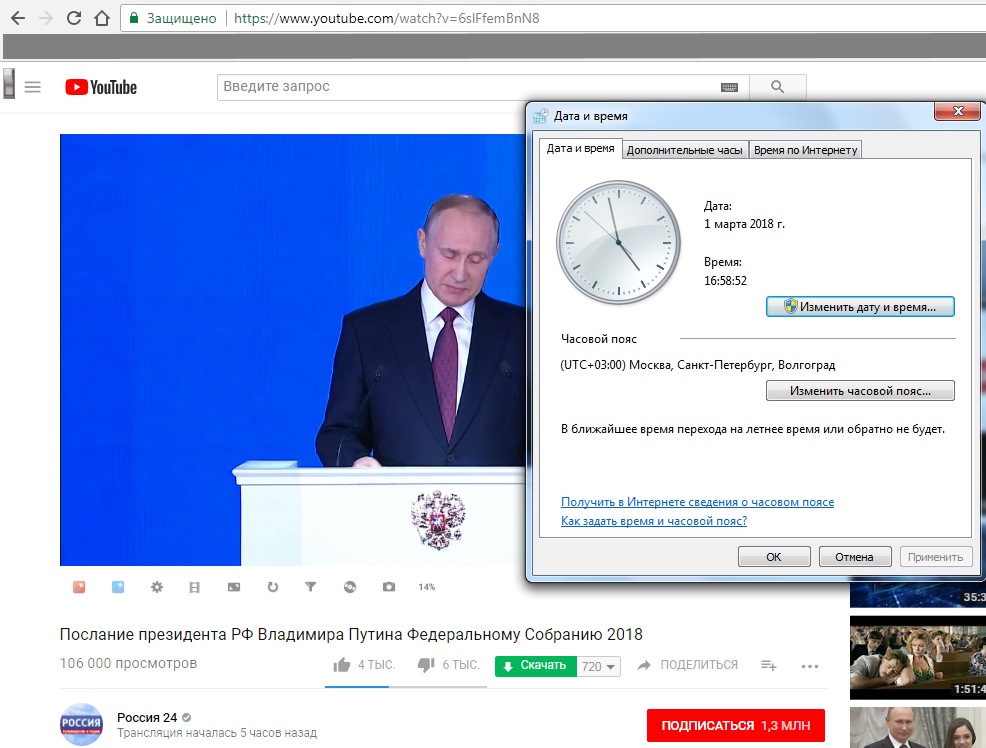Dislike the video with thumbs-down
The height and width of the screenshot is (748, 986).
(426, 665)
